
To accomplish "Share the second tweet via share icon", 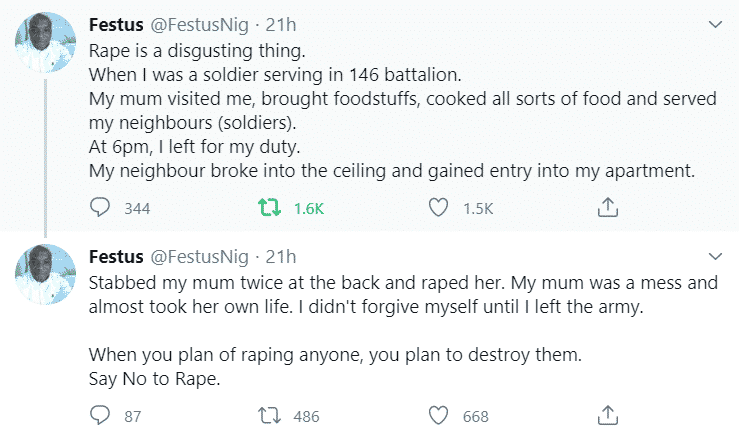I will pos(606,415).
